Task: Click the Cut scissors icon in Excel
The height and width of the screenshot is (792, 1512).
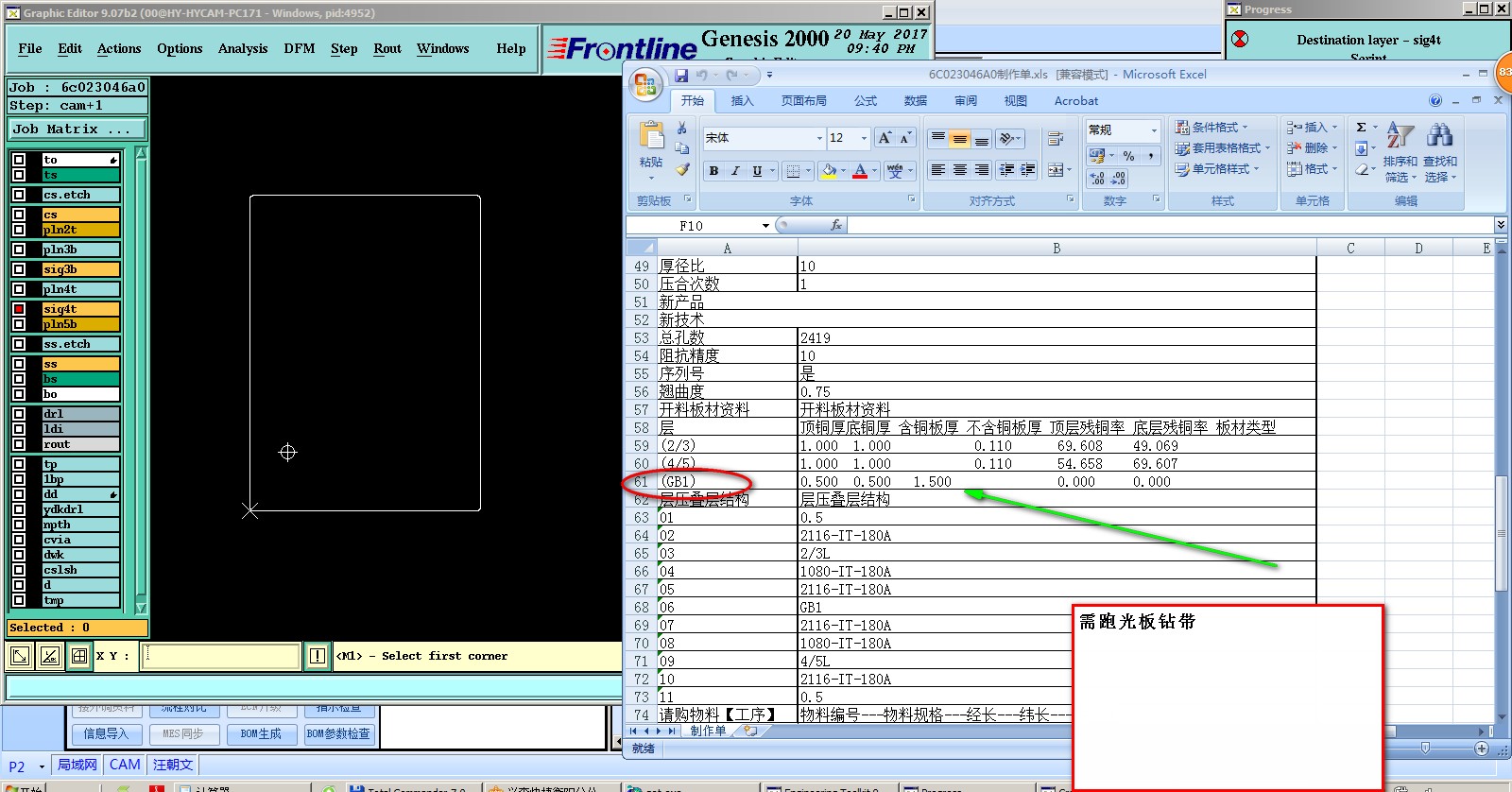Action: point(681,128)
